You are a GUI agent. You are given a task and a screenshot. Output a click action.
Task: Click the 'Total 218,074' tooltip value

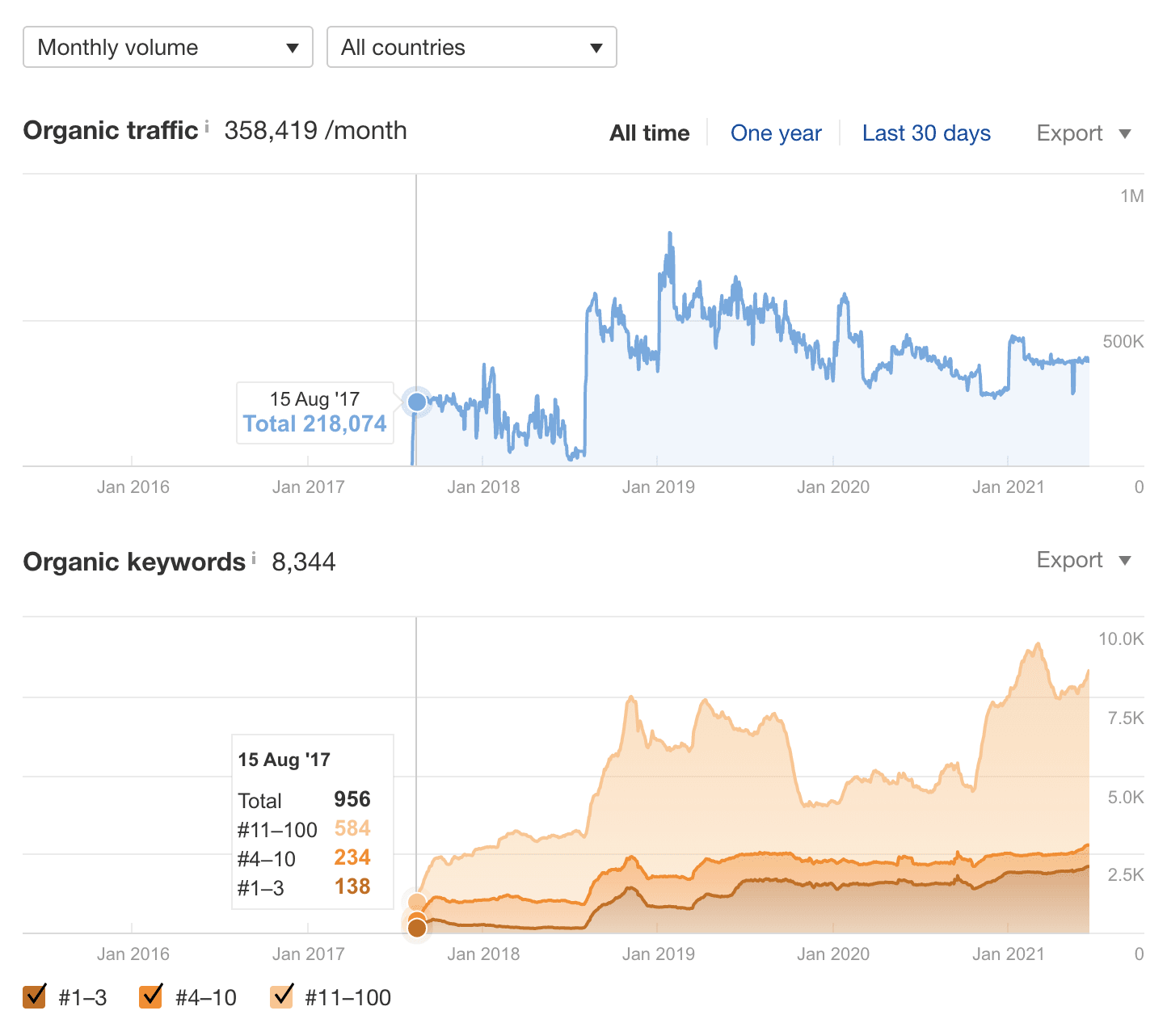[x=315, y=424]
